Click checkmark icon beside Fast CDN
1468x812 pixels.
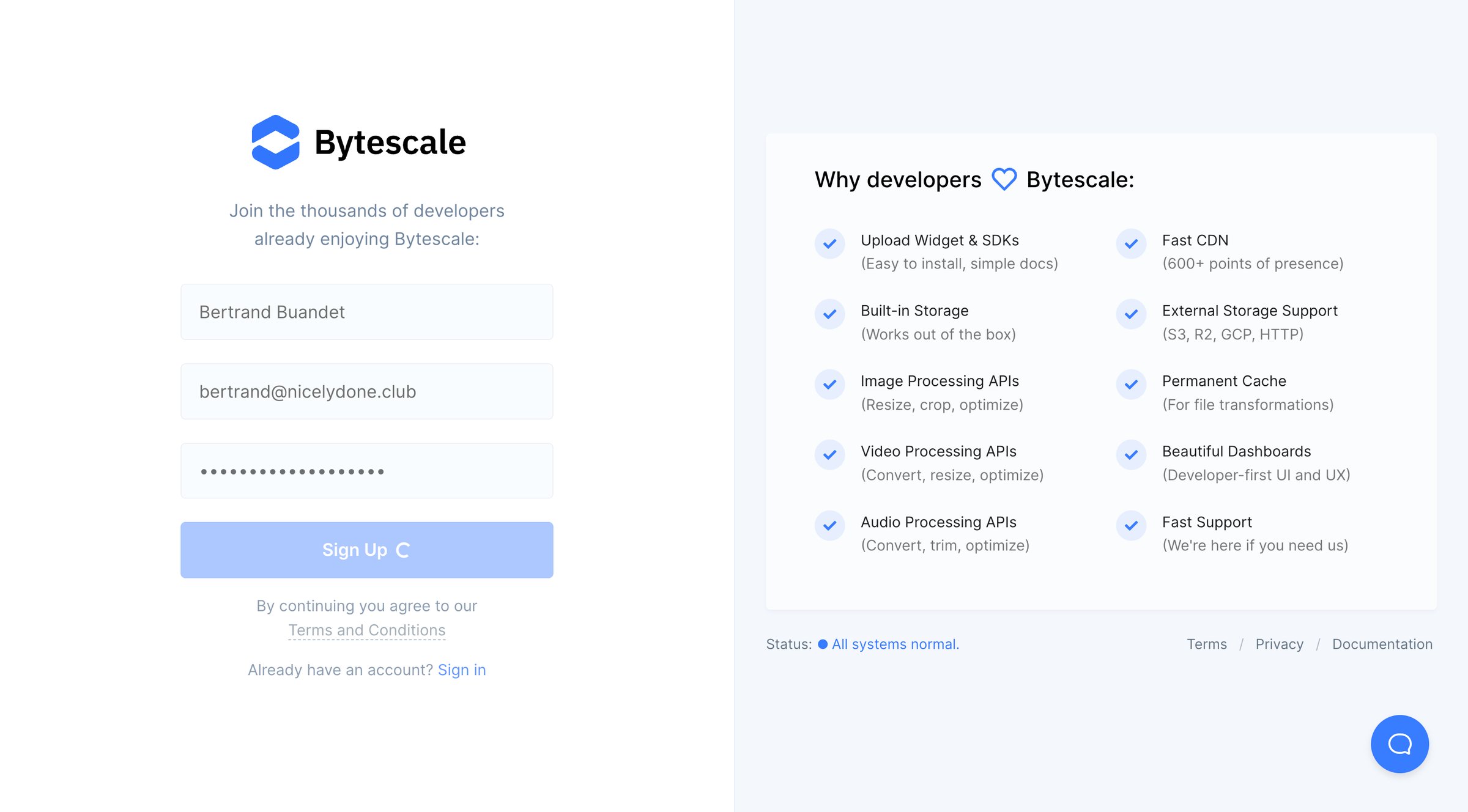(1131, 243)
